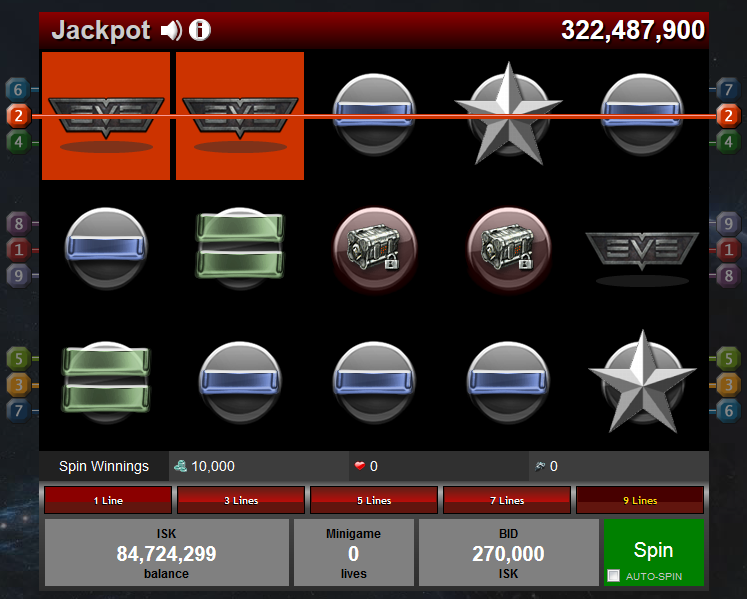Image resolution: width=747 pixels, height=599 pixels.
Task: Enable the AUTO-SPIN checkbox
Action: (614, 576)
